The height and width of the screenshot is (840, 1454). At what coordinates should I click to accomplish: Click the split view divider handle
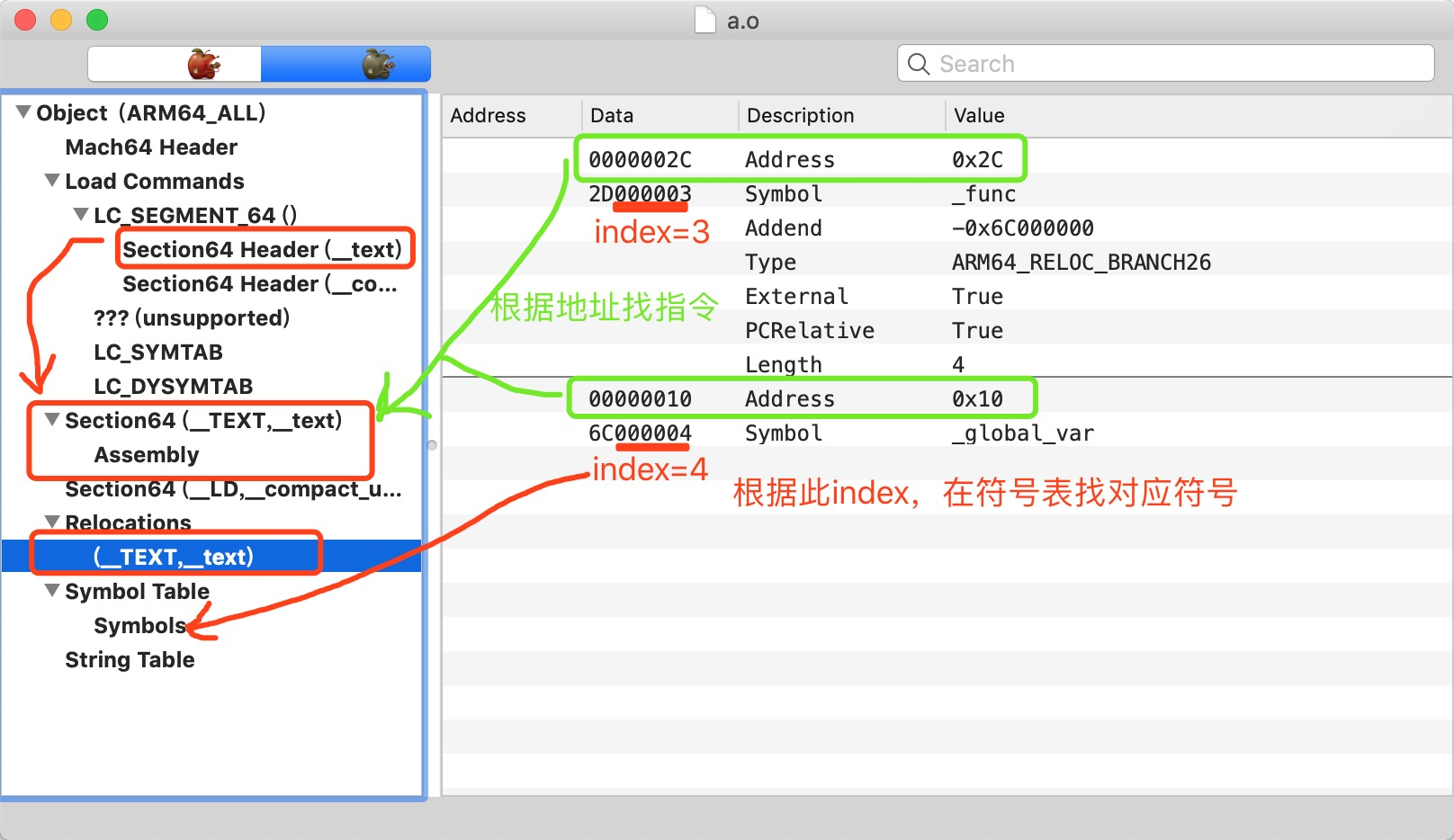click(x=432, y=445)
